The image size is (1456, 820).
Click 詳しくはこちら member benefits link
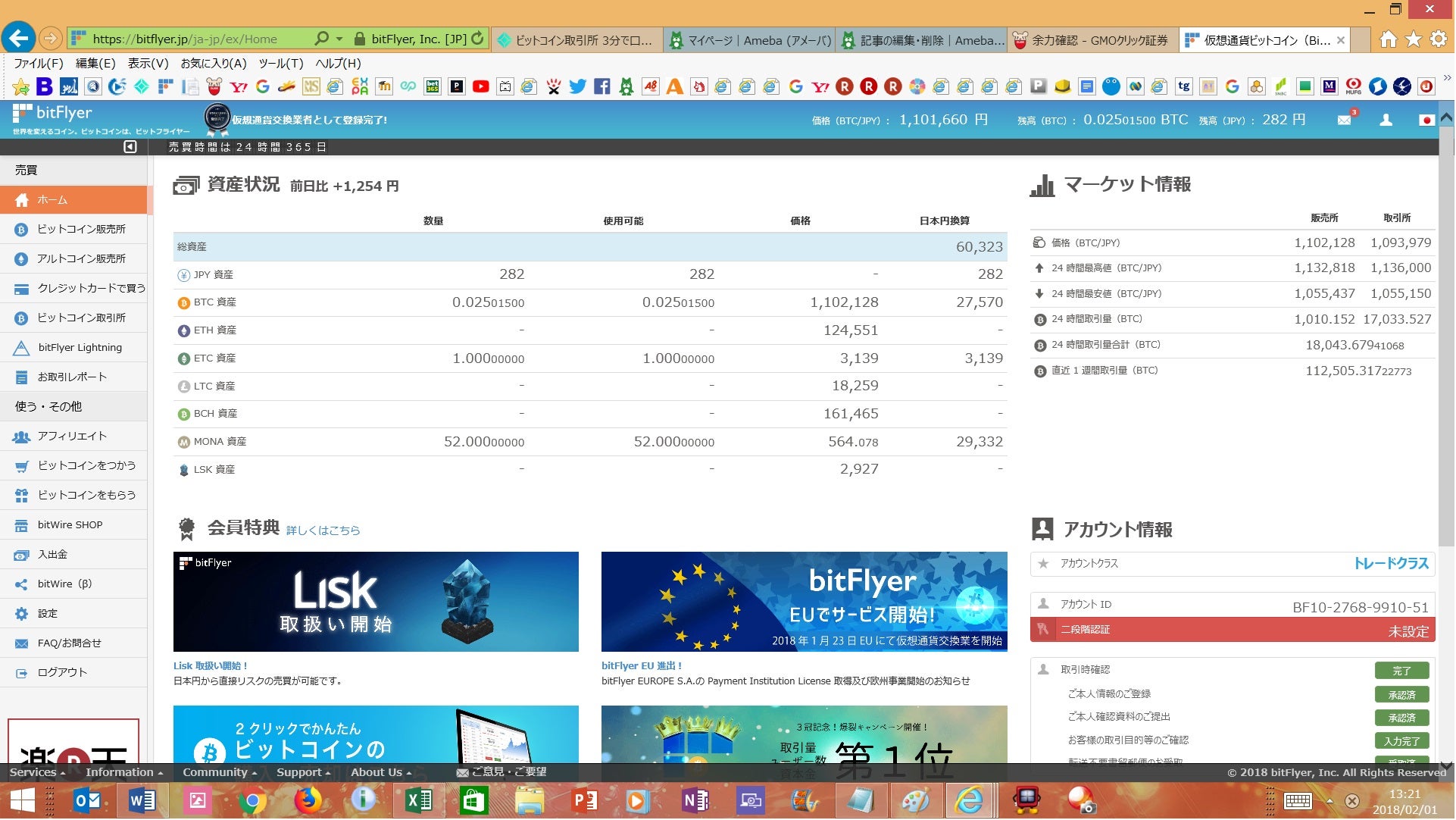323,530
